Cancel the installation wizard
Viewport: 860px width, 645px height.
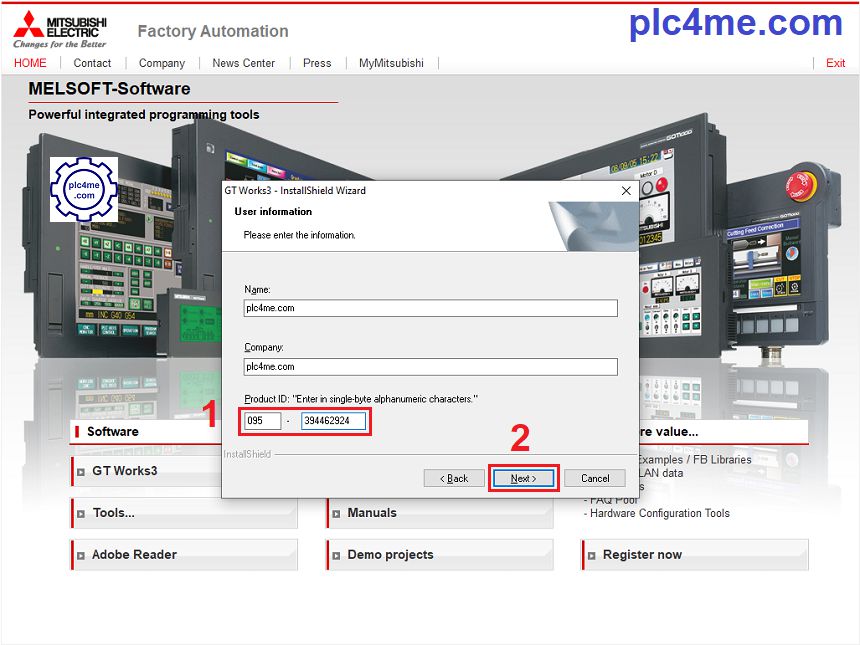595,478
